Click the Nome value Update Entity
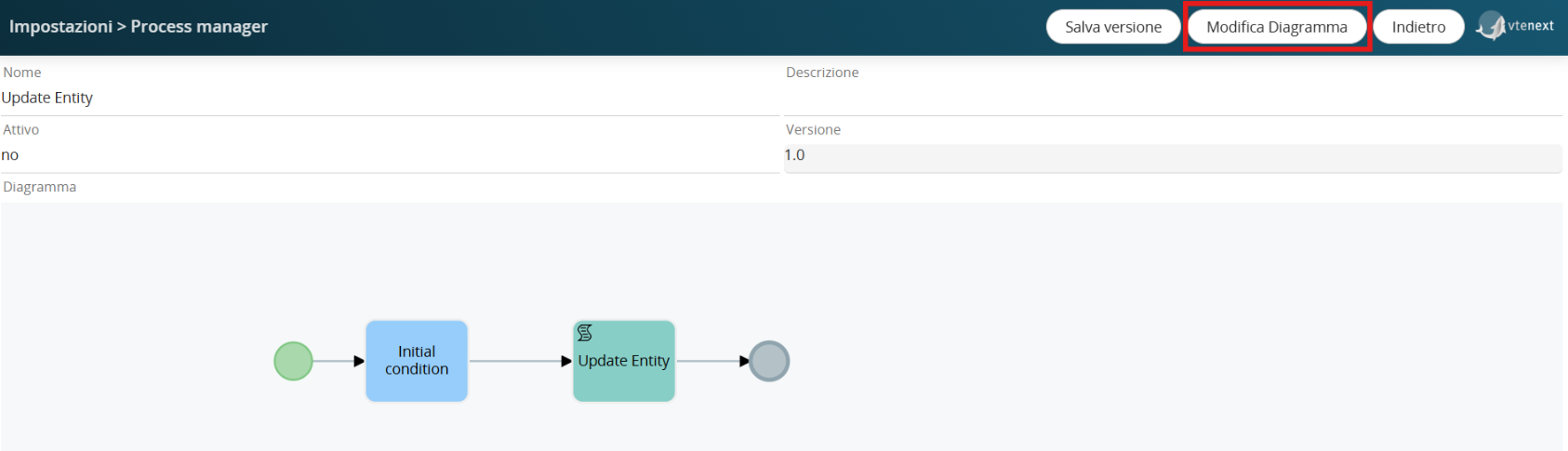Image resolution: width=1568 pixels, height=451 pixels. click(47, 98)
